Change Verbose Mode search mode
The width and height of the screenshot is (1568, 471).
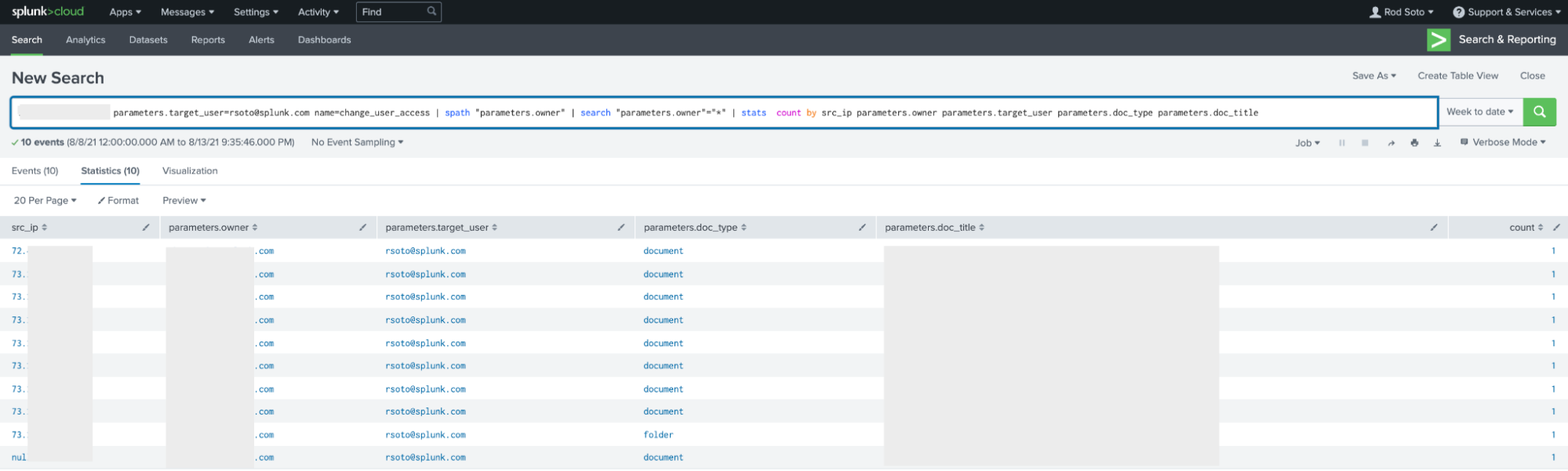tap(1502, 143)
